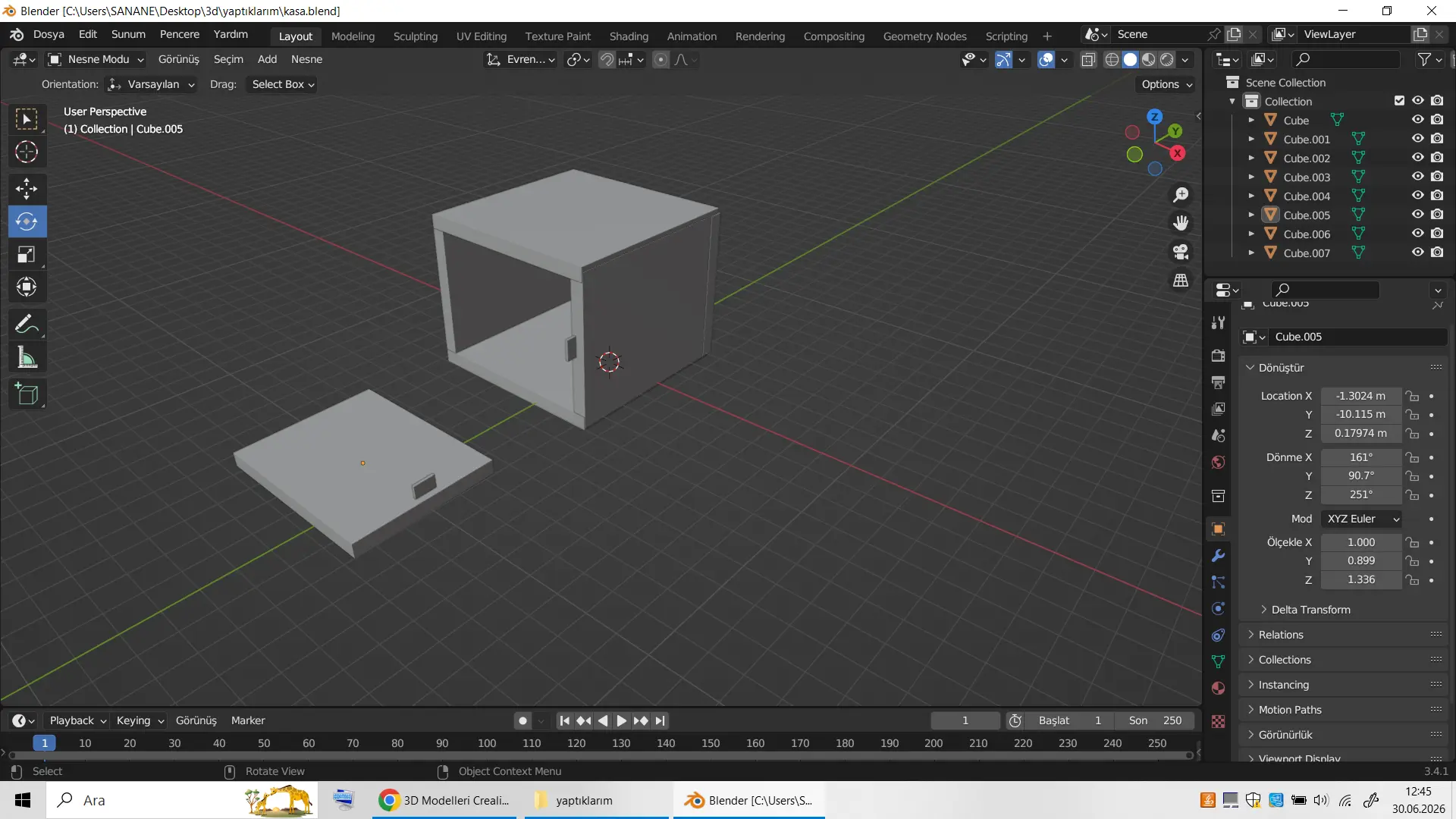Open the Marker menu in timeline
Screen dimensions: 1456x819
tap(248, 720)
